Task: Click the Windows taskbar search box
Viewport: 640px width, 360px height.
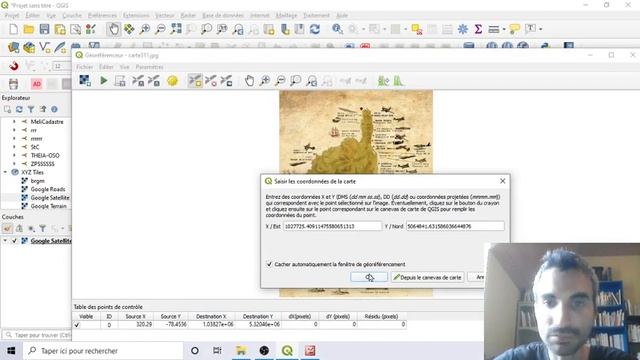Action: click(102, 351)
